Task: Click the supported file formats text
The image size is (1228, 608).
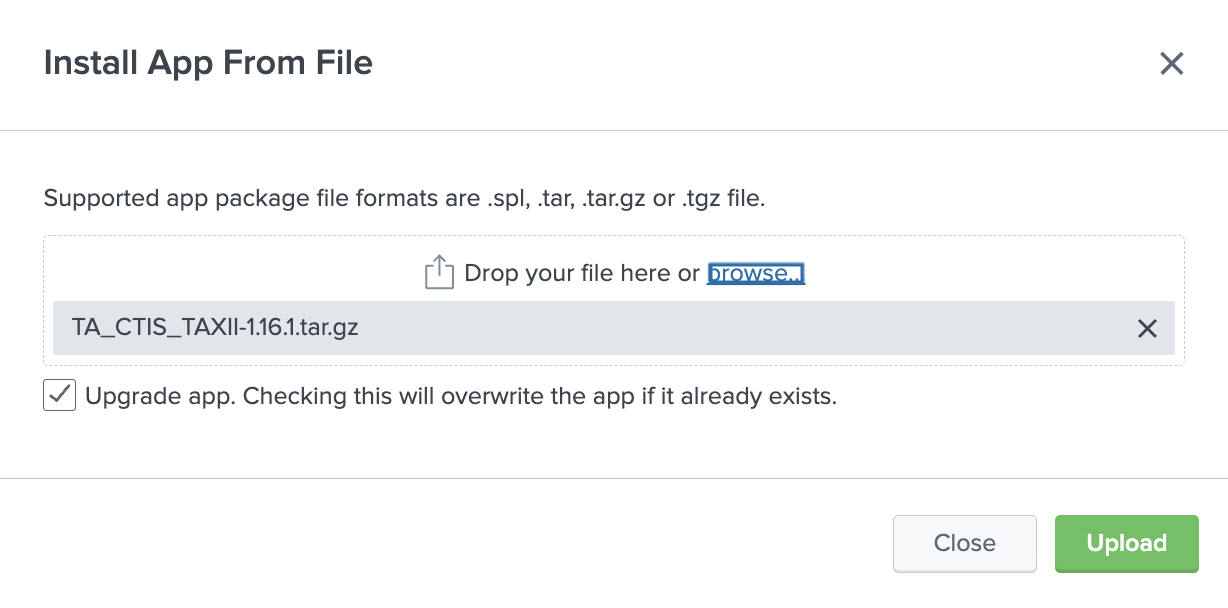Action: tap(404, 198)
